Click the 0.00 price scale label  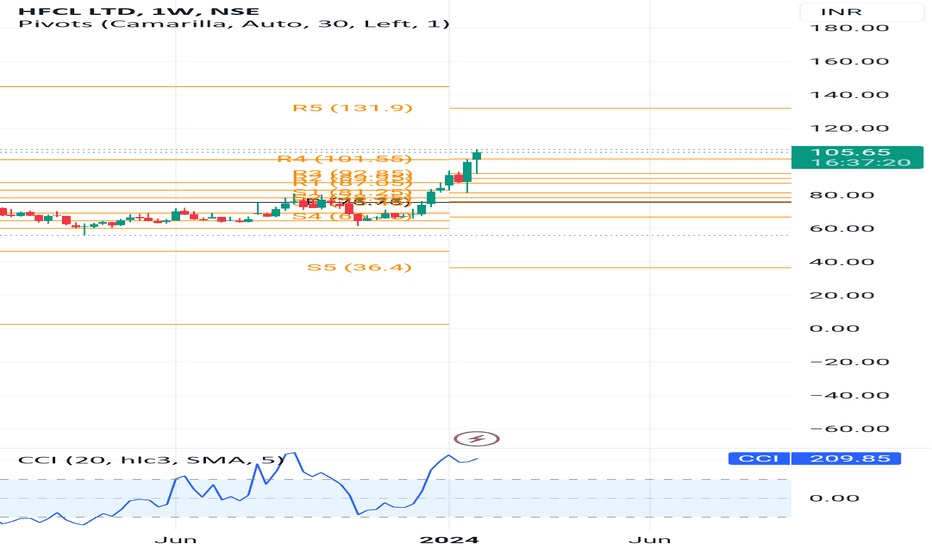tap(835, 328)
